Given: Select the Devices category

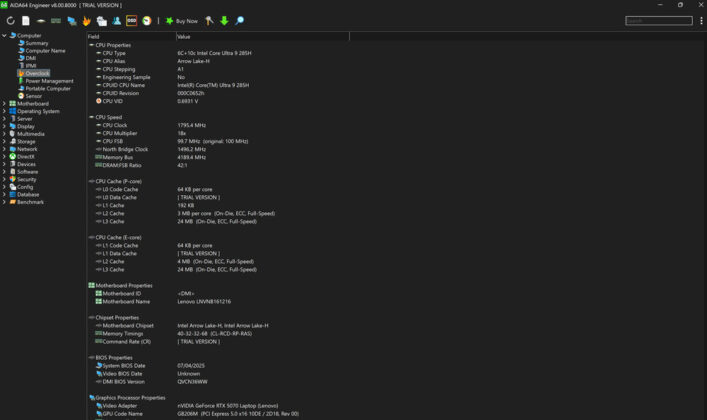Looking at the screenshot, I should (23, 164).
